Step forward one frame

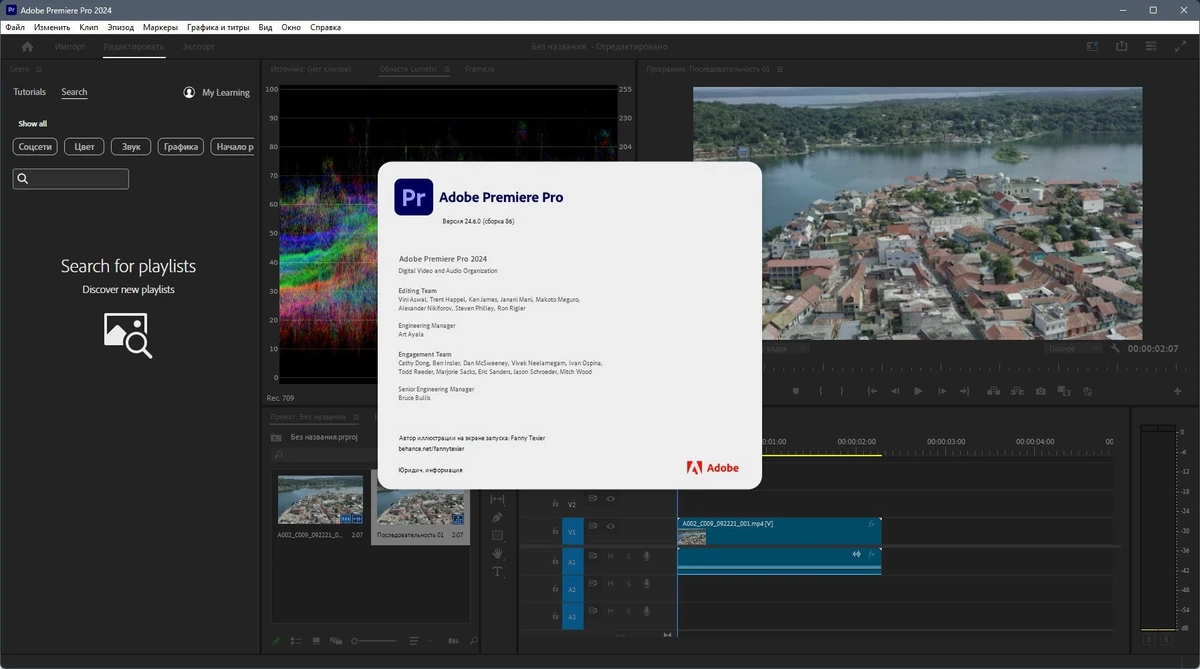tap(942, 391)
